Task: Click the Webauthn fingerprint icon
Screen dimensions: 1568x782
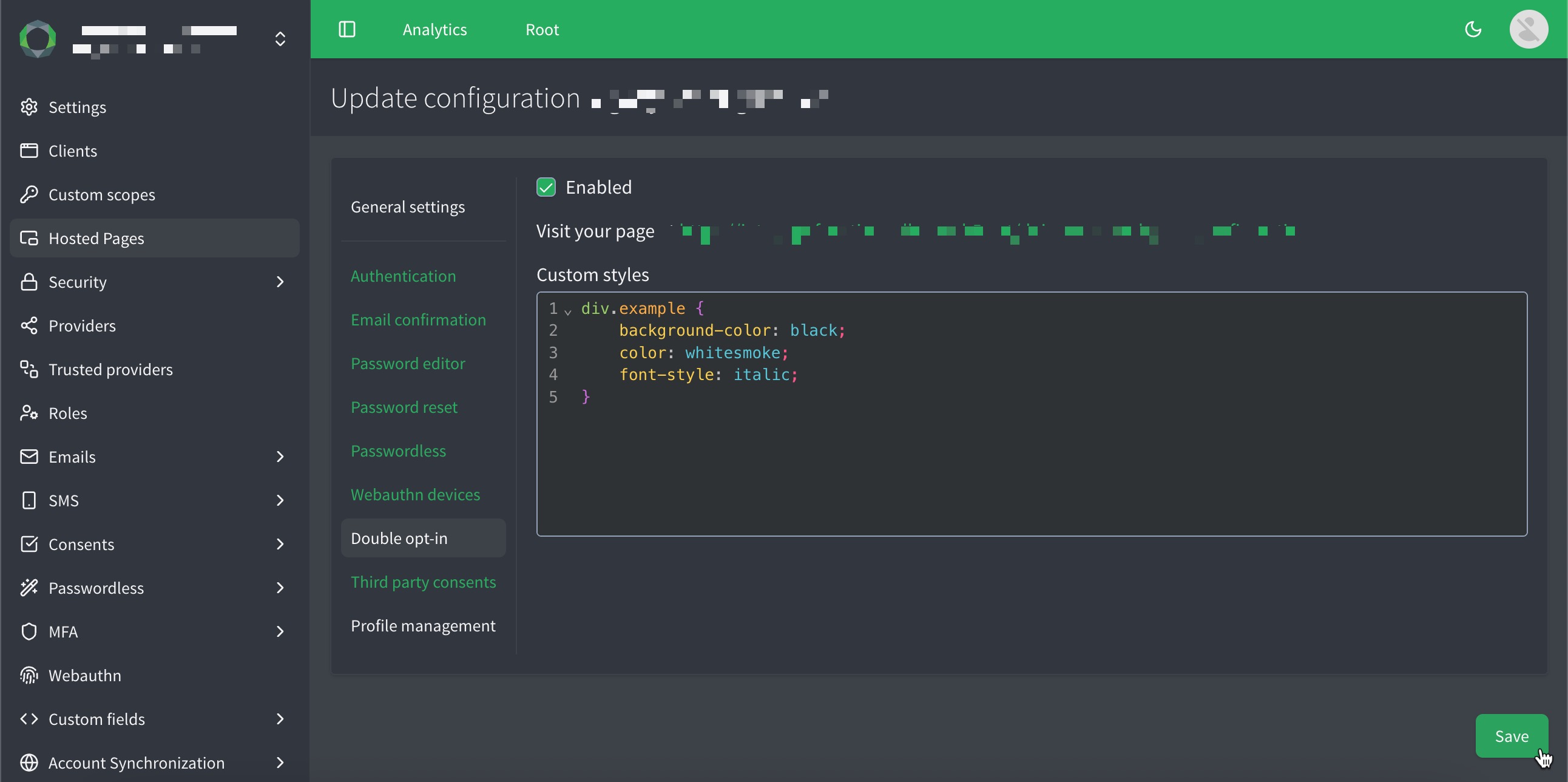Action: click(29, 675)
